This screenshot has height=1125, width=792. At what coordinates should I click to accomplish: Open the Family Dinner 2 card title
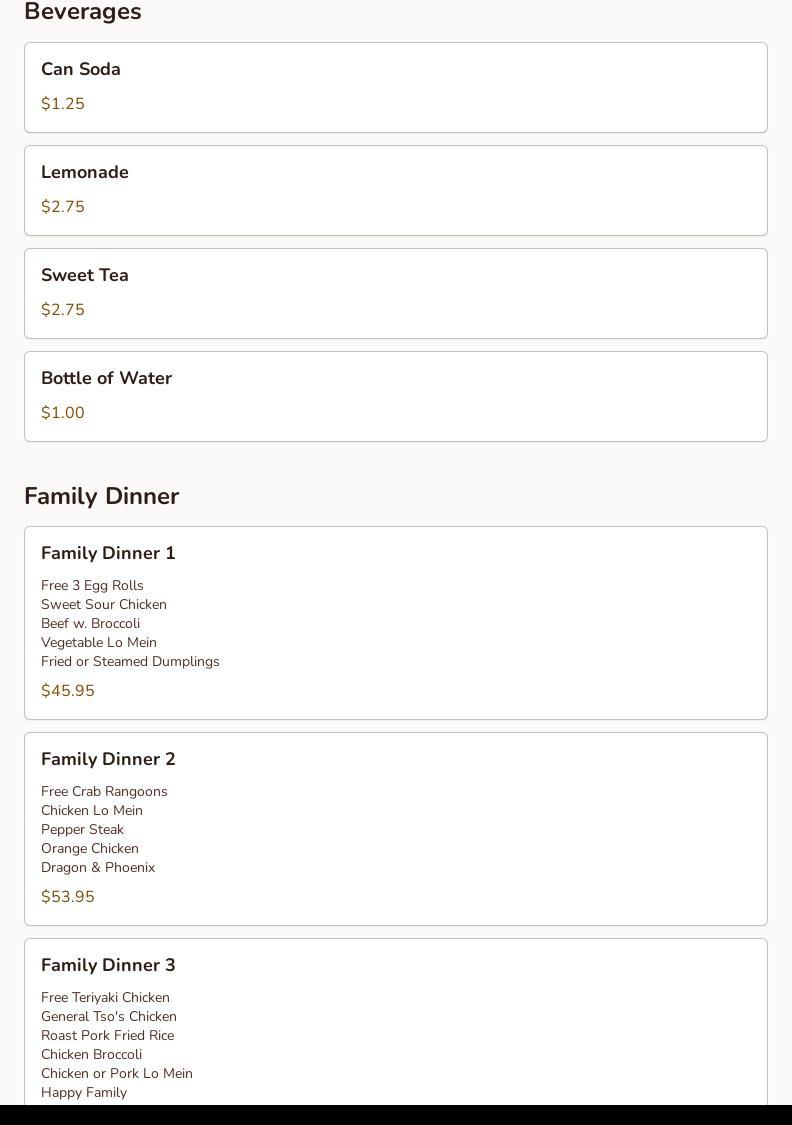(108, 759)
